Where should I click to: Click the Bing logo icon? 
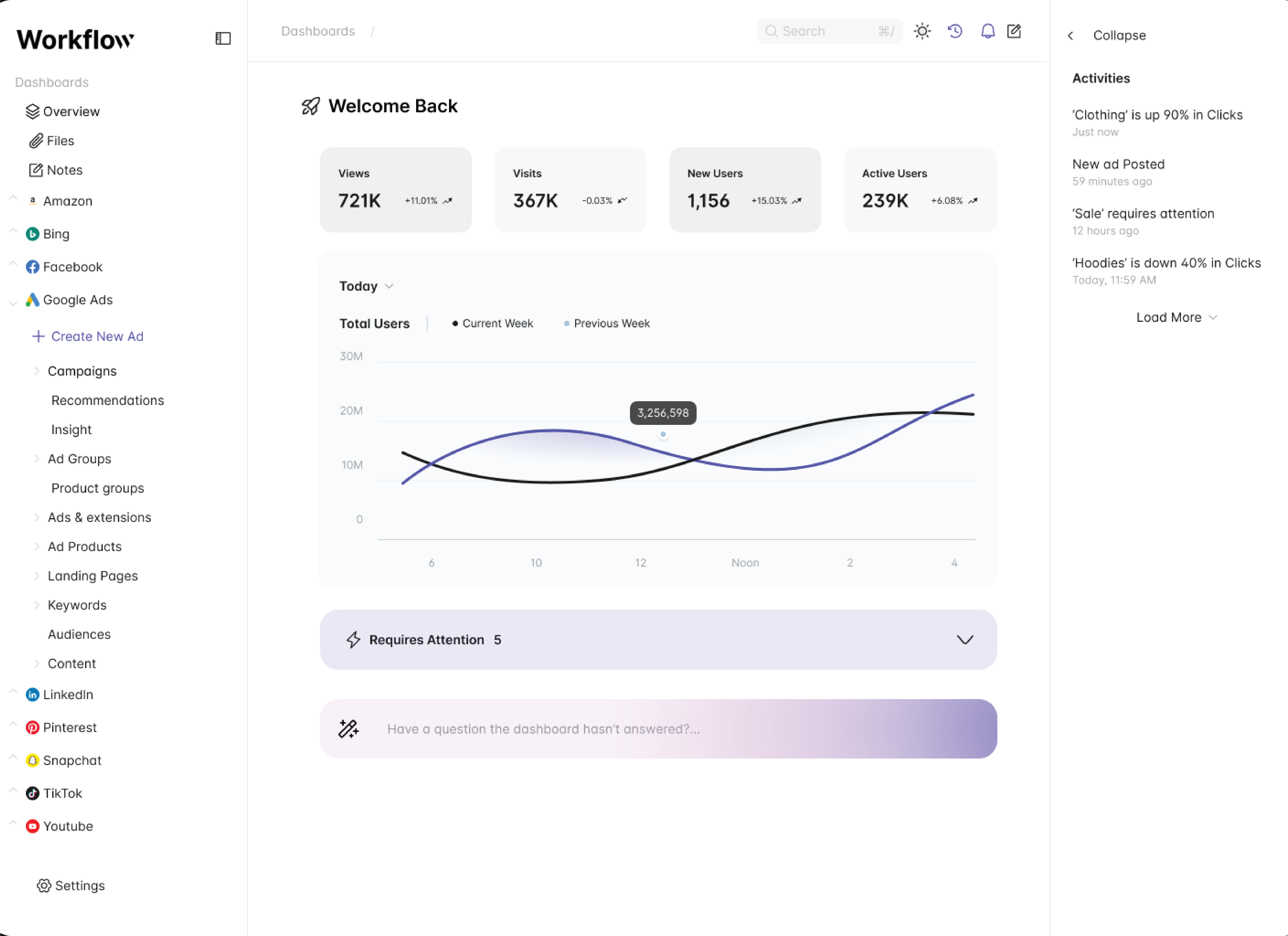click(32, 234)
